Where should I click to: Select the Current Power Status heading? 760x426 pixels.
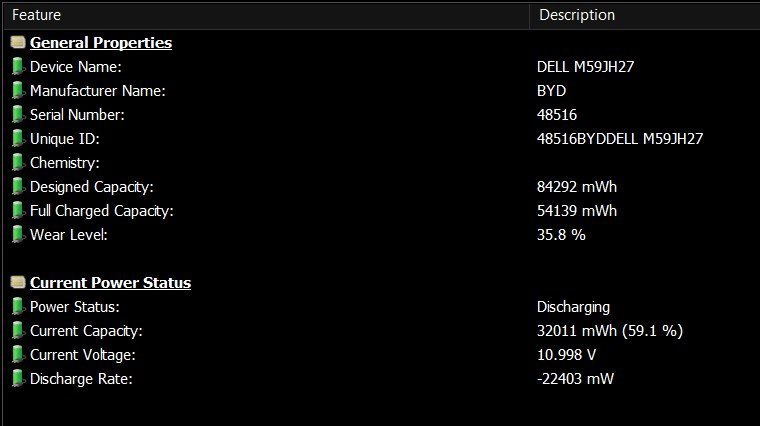point(110,283)
